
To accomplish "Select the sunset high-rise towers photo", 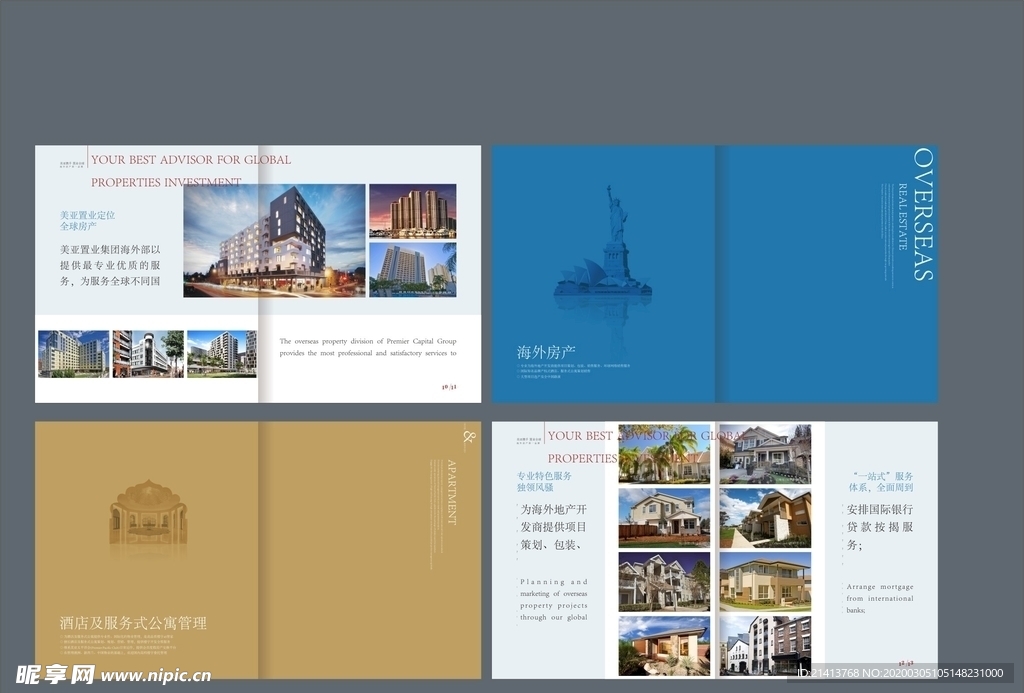I will pyautogui.click(x=413, y=210).
